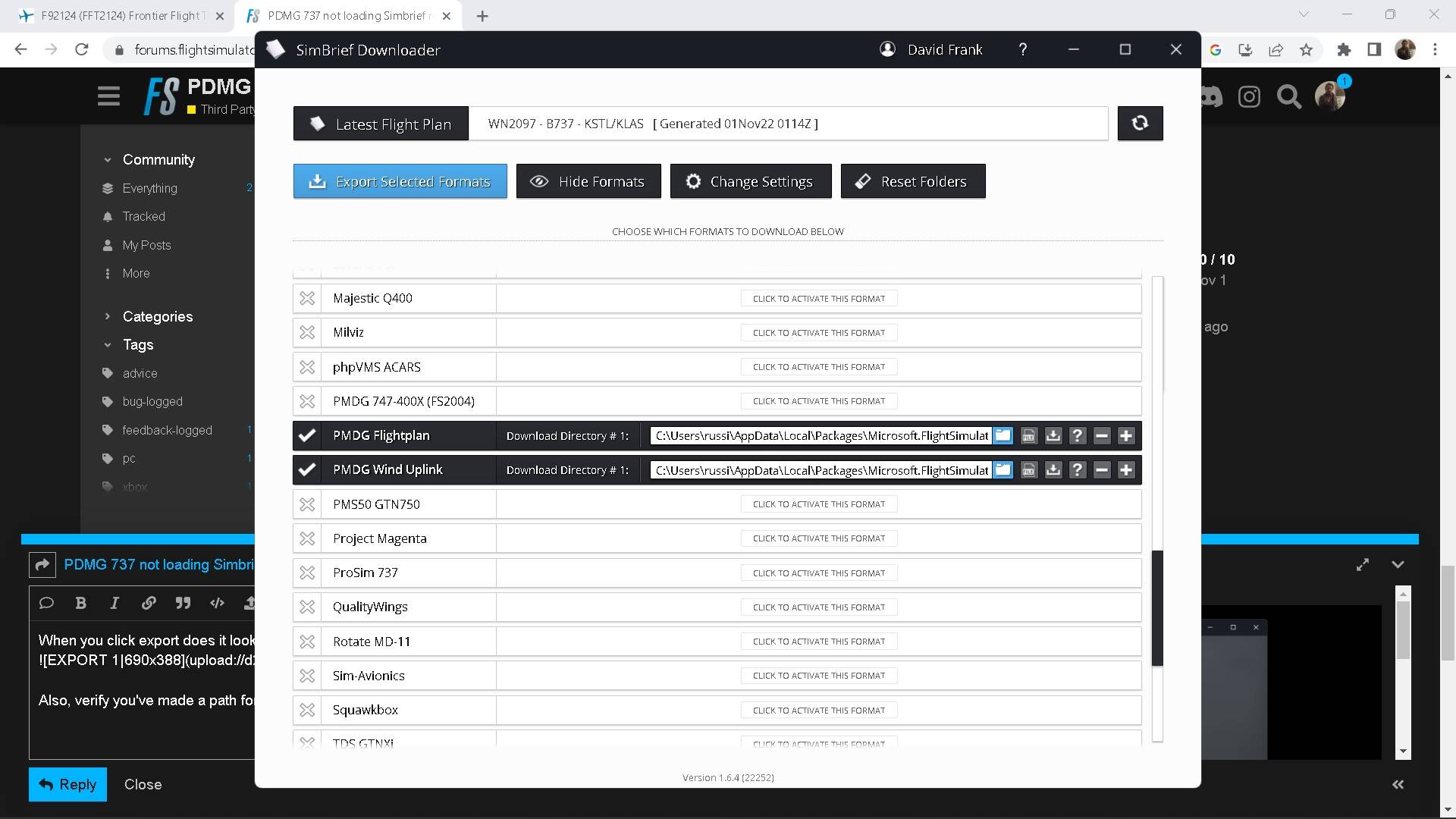This screenshot has width=1456, height=819.
Task: Select the advice tag
Action: click(x=140, y=373)
